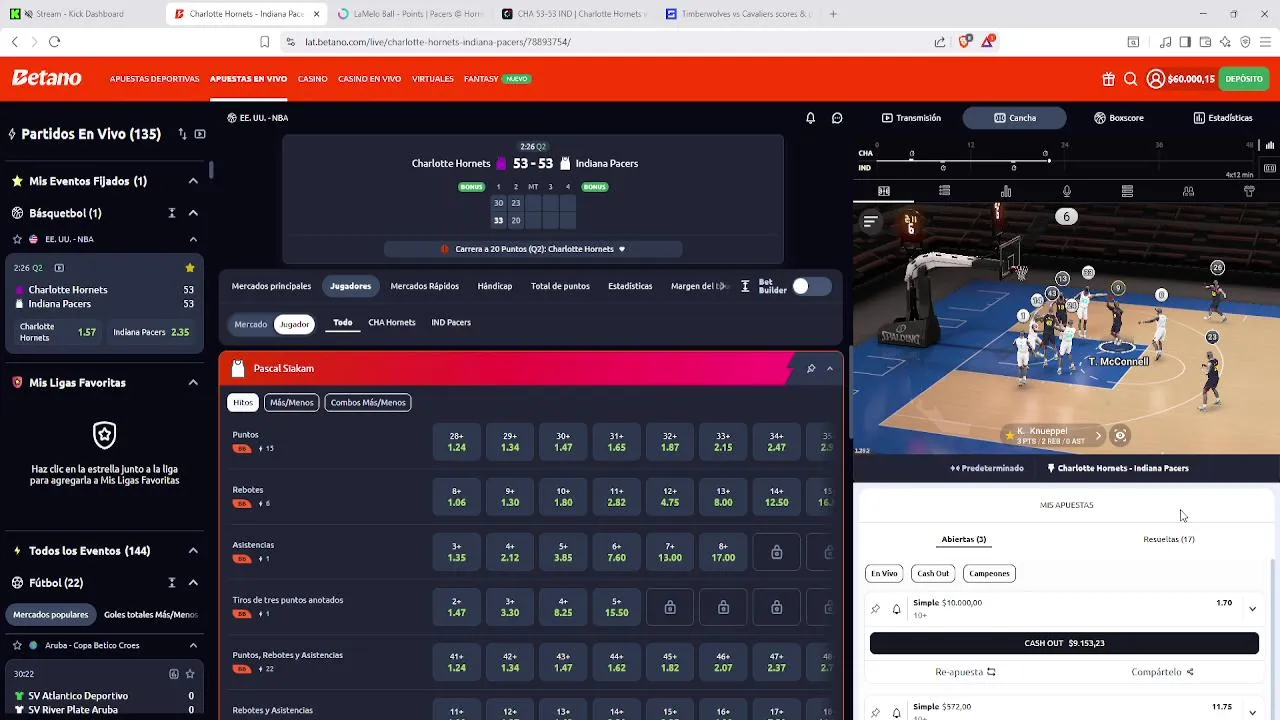Collapse Todos los Eventos (144) section
Viewport: 1280px width, 720px height.
point(193,551)
